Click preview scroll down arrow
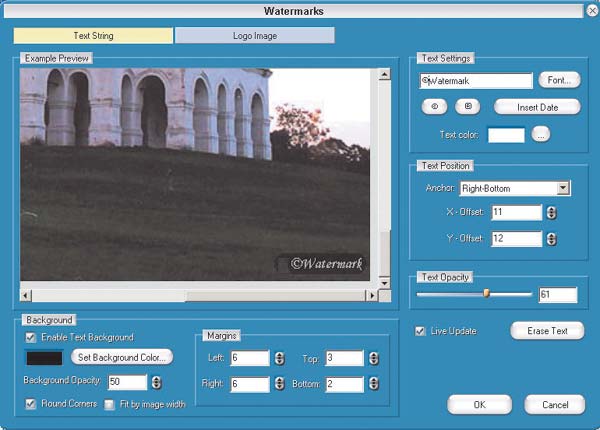The width and height of the screenshot is (600, 430). pyautogui.click(x=385, y=283)
